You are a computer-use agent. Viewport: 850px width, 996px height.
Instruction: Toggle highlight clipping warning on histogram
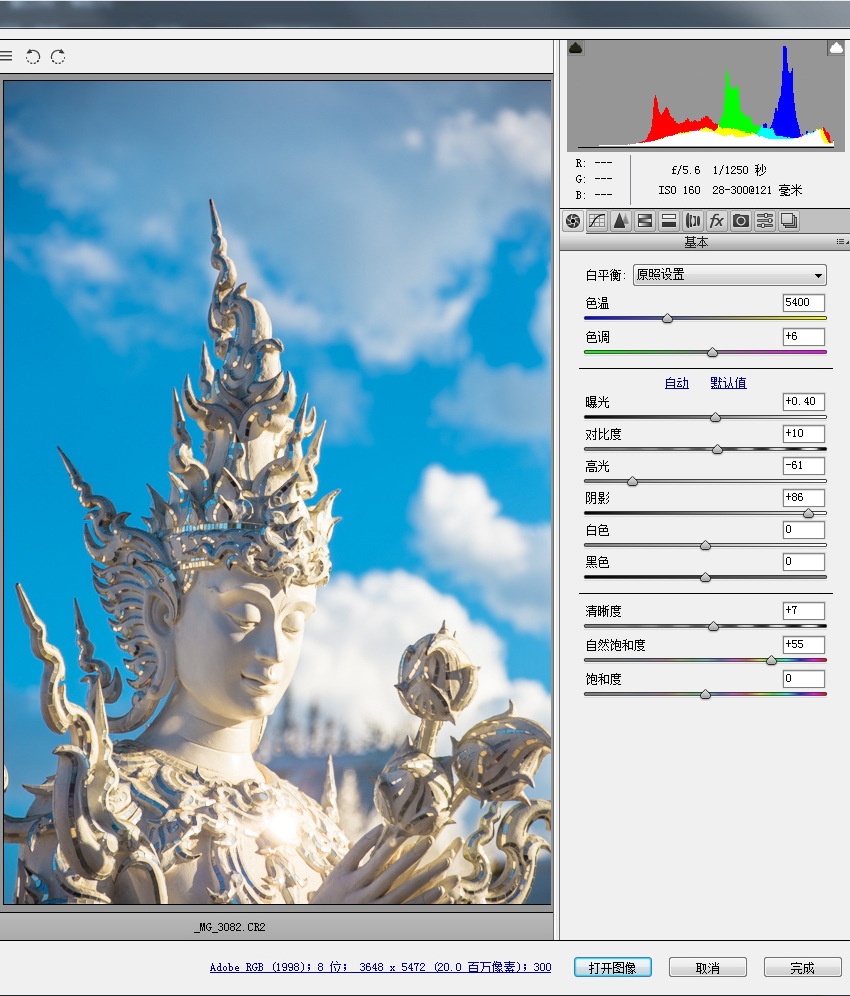pos(835,48)
